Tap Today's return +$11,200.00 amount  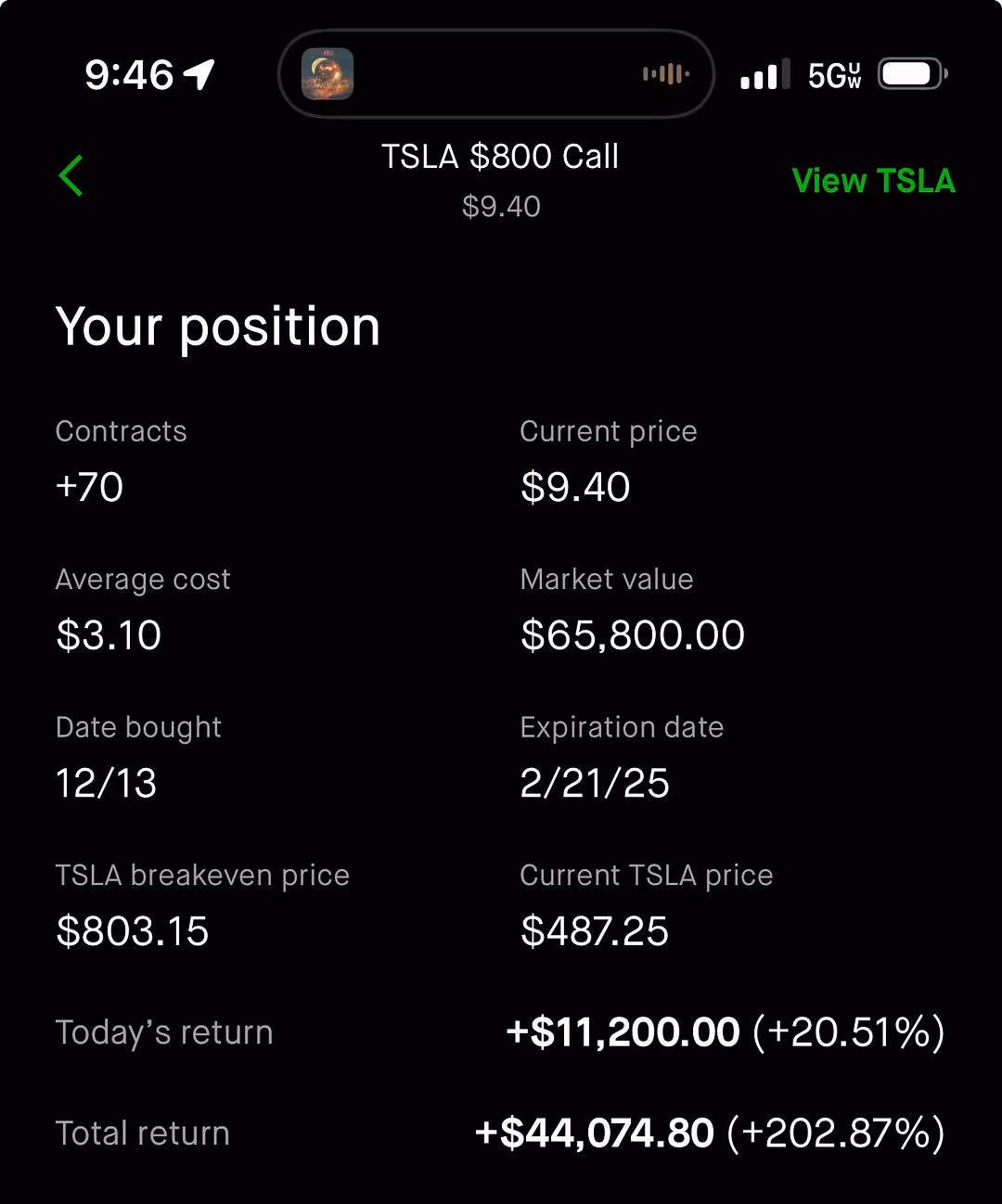[623, 1032]
